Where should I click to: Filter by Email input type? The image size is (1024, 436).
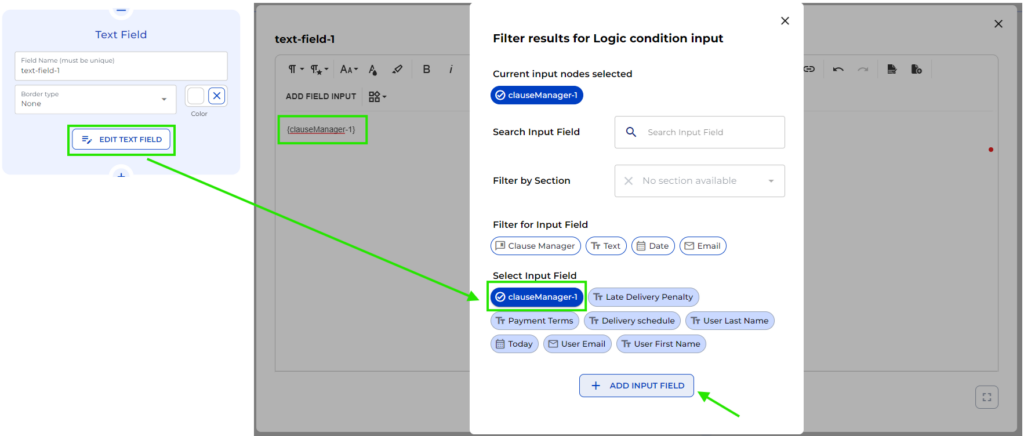[703, 246]
